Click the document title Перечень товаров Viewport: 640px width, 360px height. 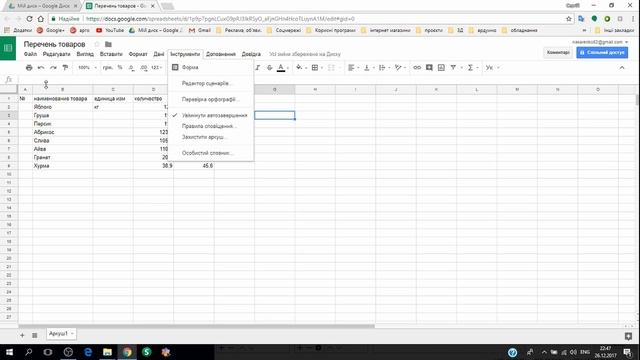(x=54, y=44)
